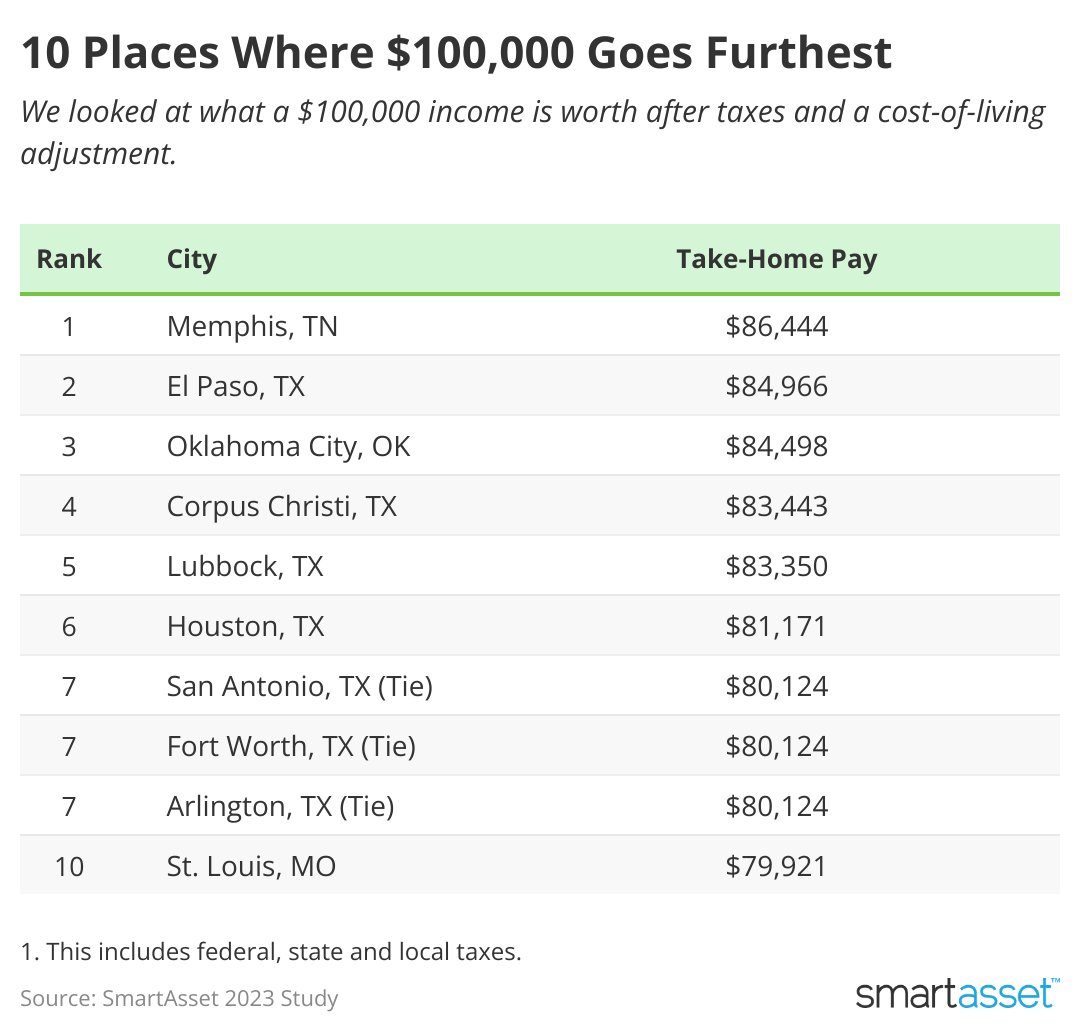Click the federal, state and local taxes footnote
Screen dimensions: 1080x1034
pos(271,952)
